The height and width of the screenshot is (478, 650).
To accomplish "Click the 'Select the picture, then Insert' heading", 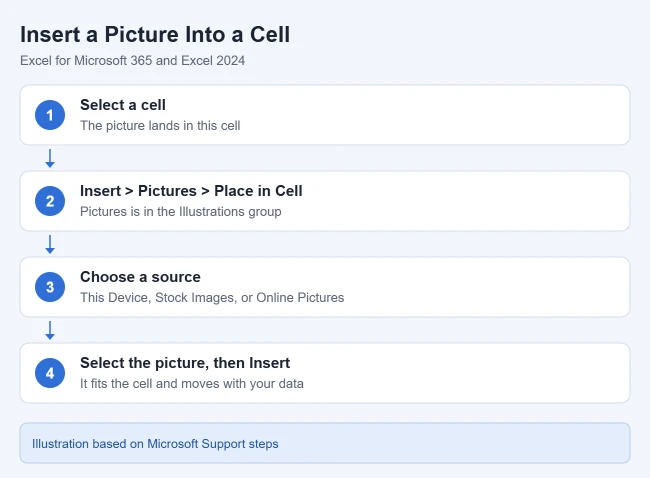I will (x=185, y=363).
